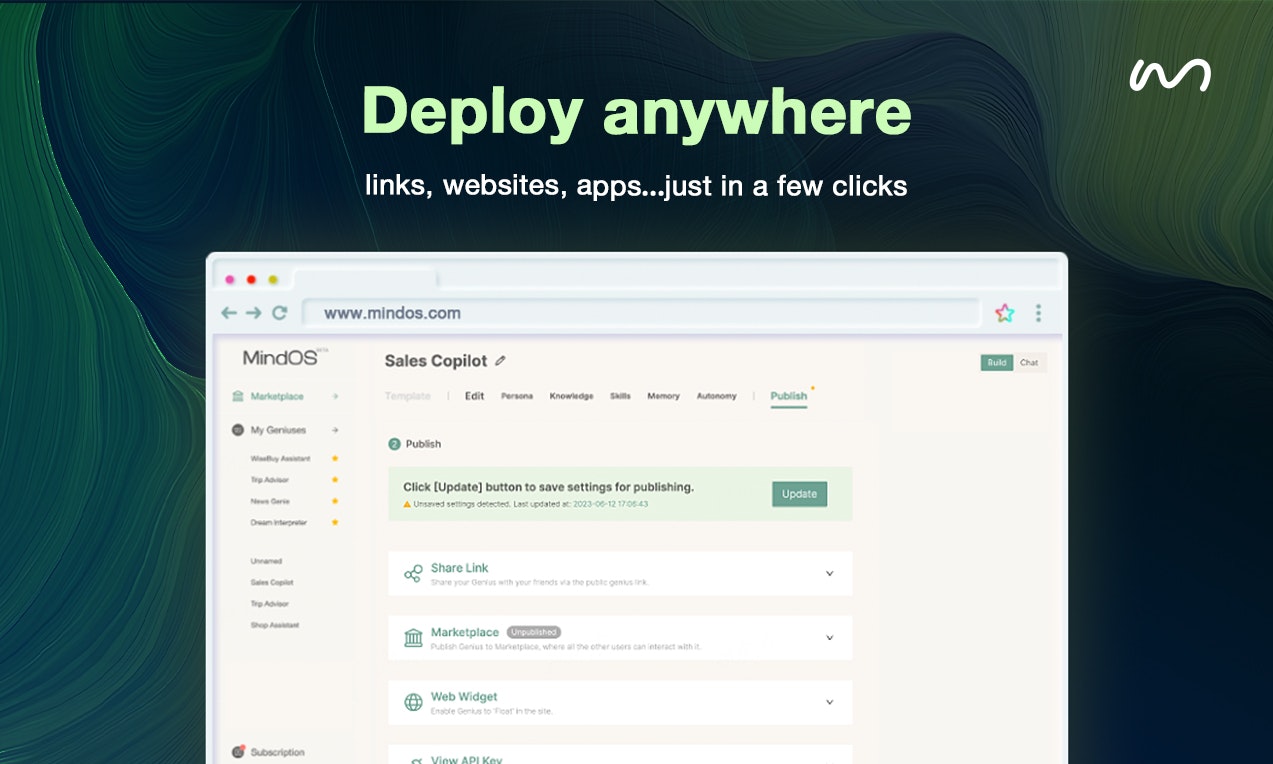
Task: Open Subscription in the sidebar
Action: point(277,752)
